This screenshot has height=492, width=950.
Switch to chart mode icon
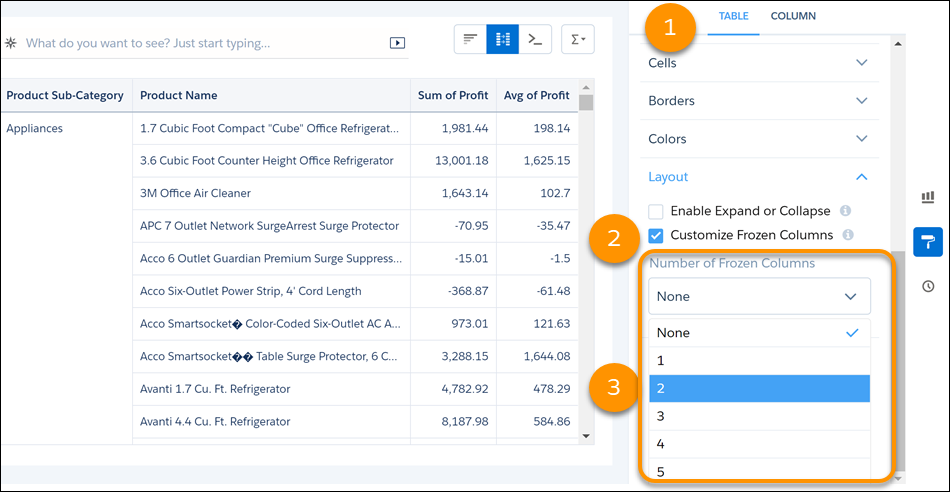[x=471, y=39]
